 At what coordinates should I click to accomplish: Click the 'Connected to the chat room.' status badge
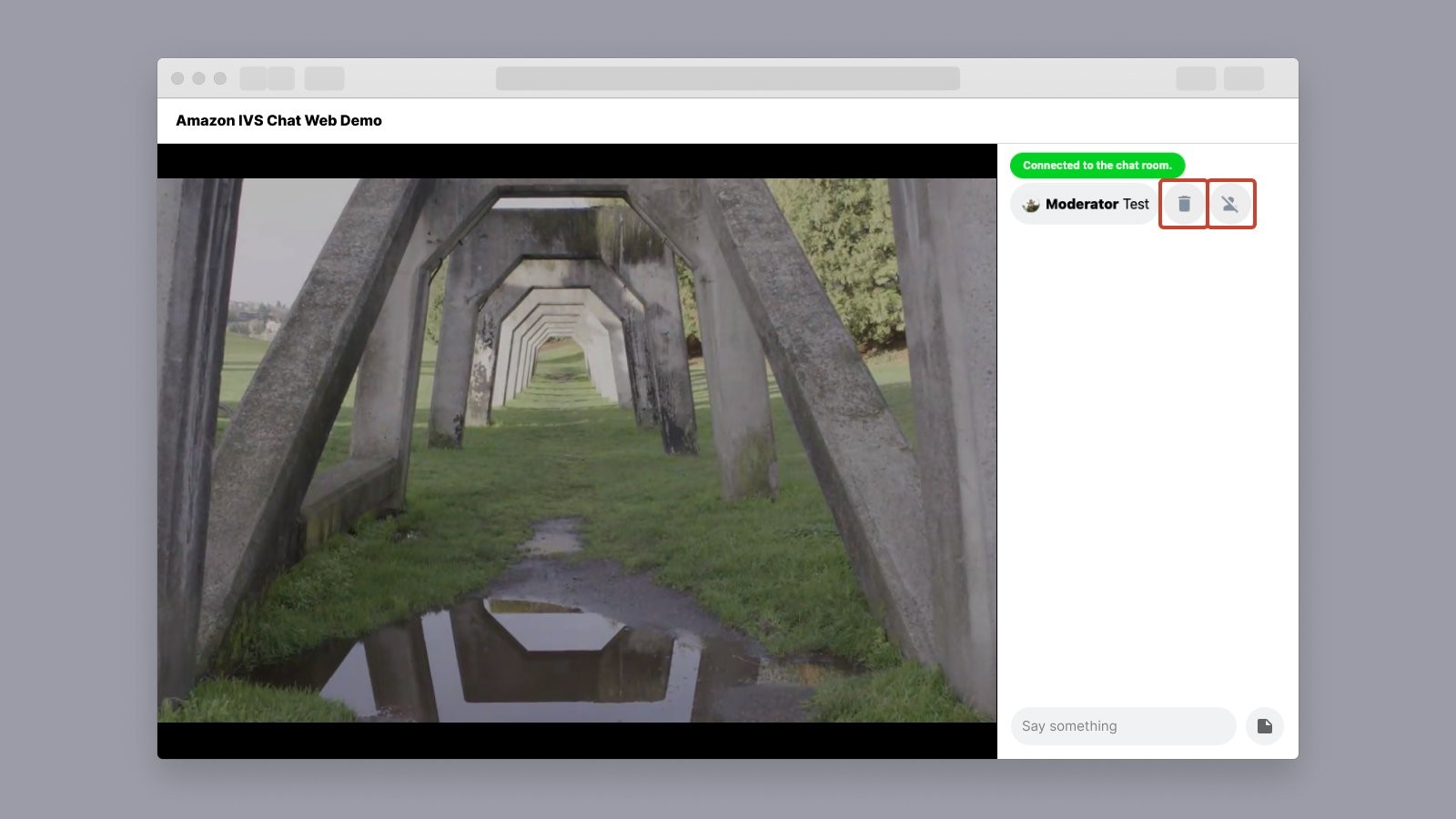click(1097, 166)
